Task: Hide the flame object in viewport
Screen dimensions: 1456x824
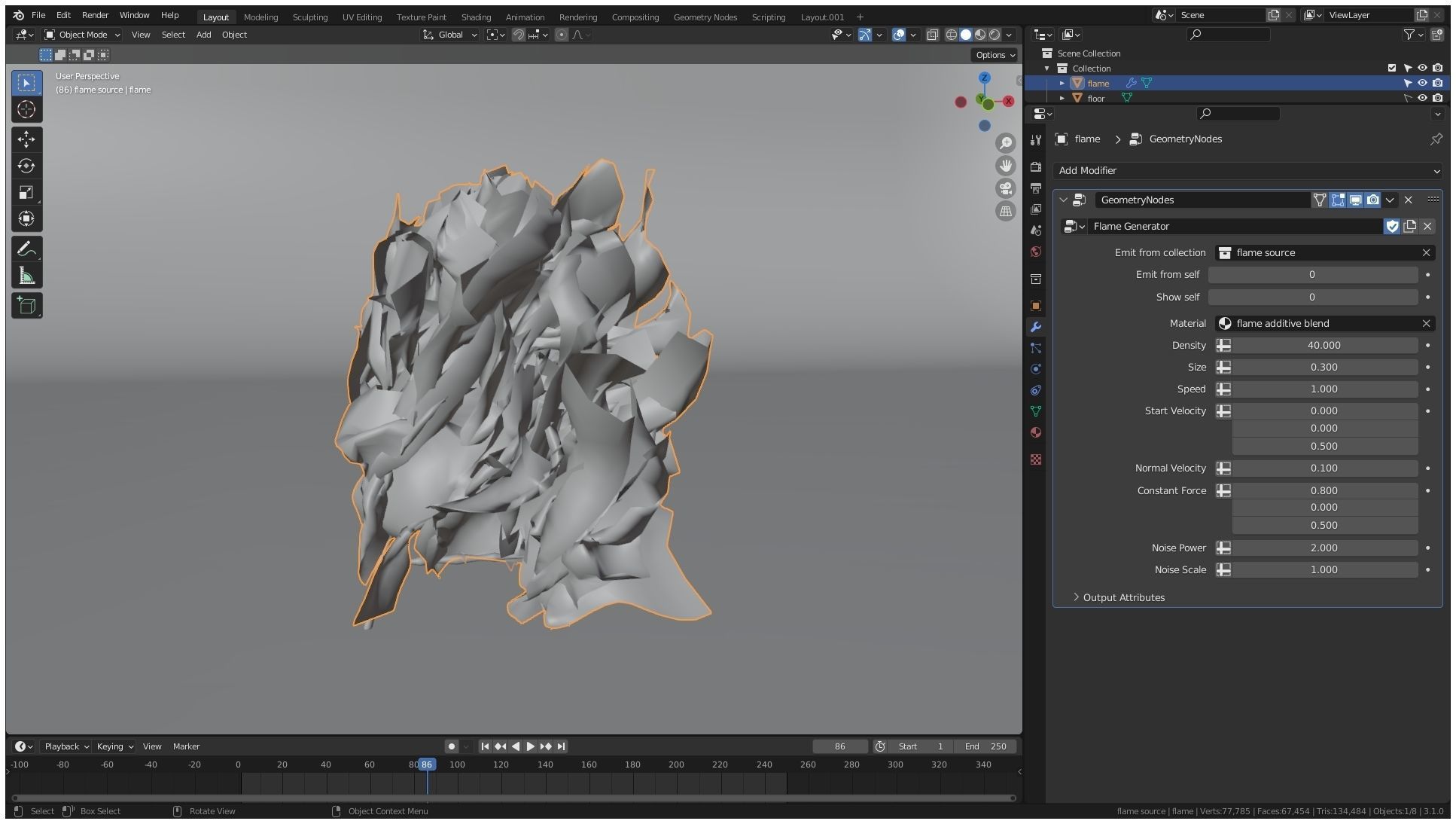Action: 1422,83
